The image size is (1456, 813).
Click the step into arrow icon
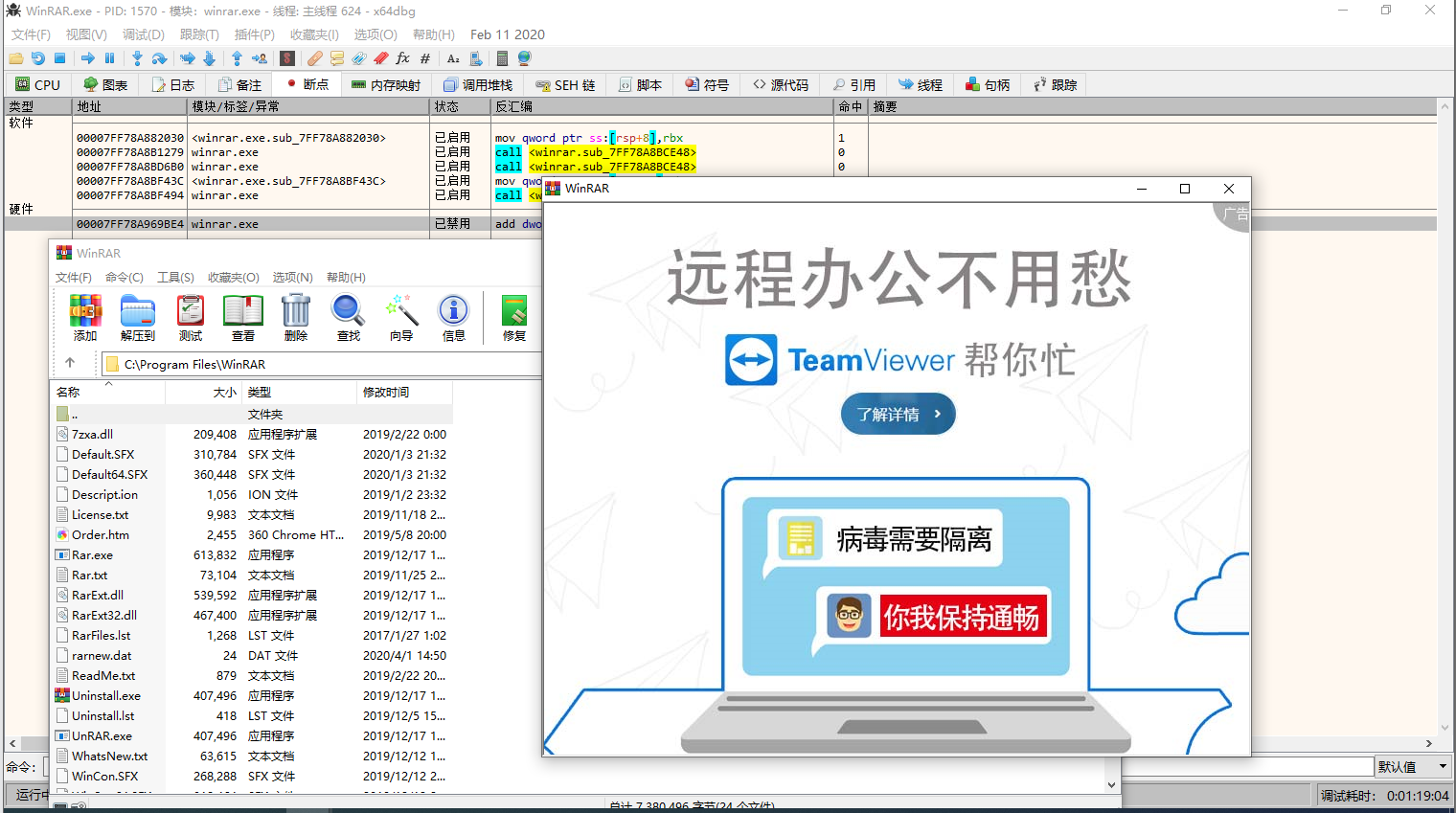137,58
